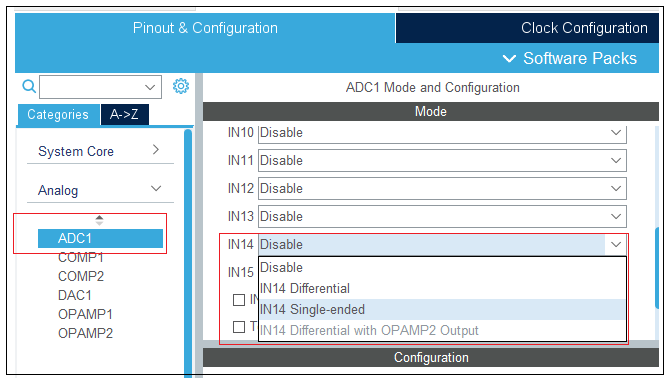Click the ADC1 Mode and Configuration title
The height and width of the screenshot is (382, 672).
pos(432,87)
